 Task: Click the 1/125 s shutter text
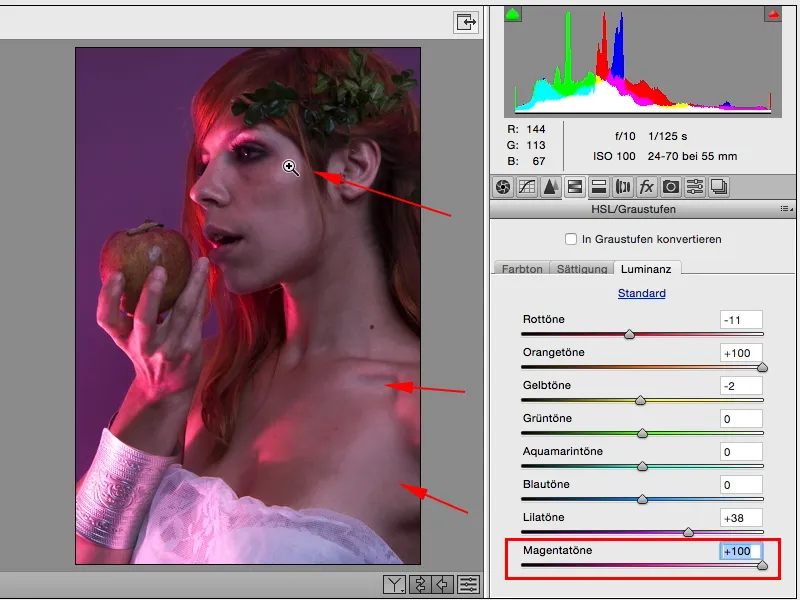point(667,136)
